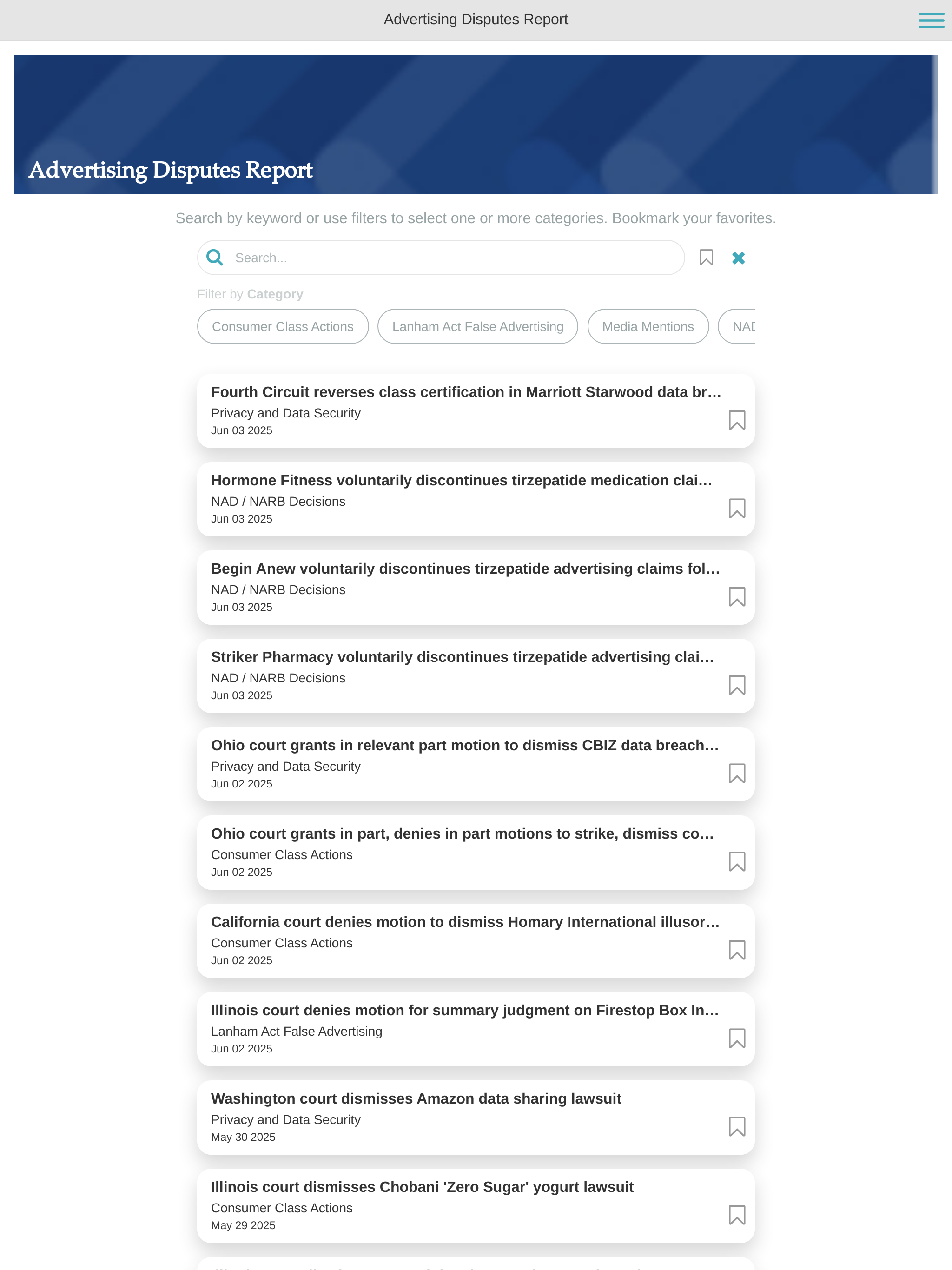Image resolution: width=952 pixels, height=1270 pixels.
Task: Bookmark the Amazon data sharing article
Action: [737, 1126]
